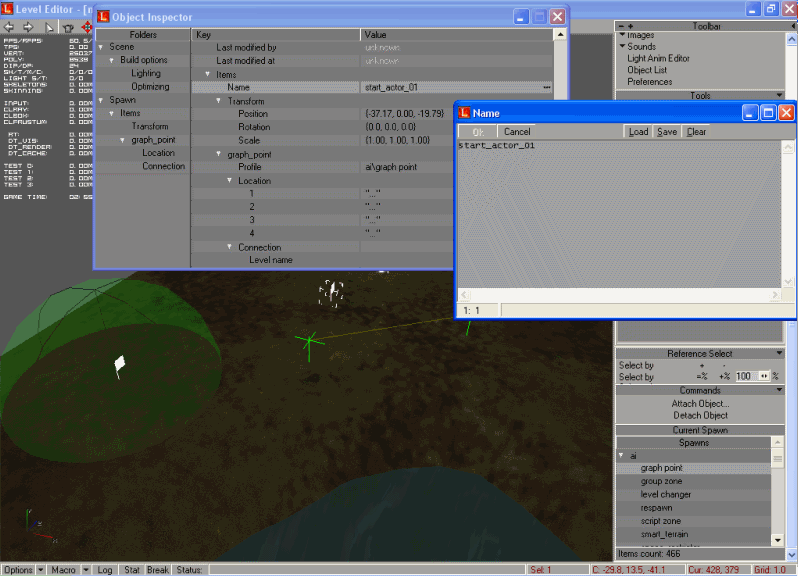Select Optimizing in Folders tree
This screenshot has height=576, width=798.
(x=150, y=87)
